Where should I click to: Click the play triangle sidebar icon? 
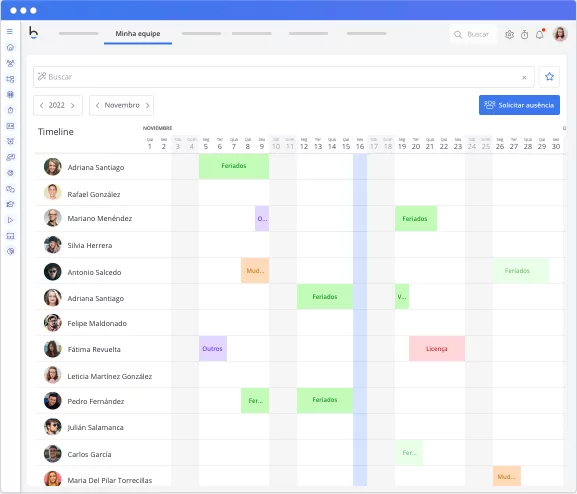10,220
